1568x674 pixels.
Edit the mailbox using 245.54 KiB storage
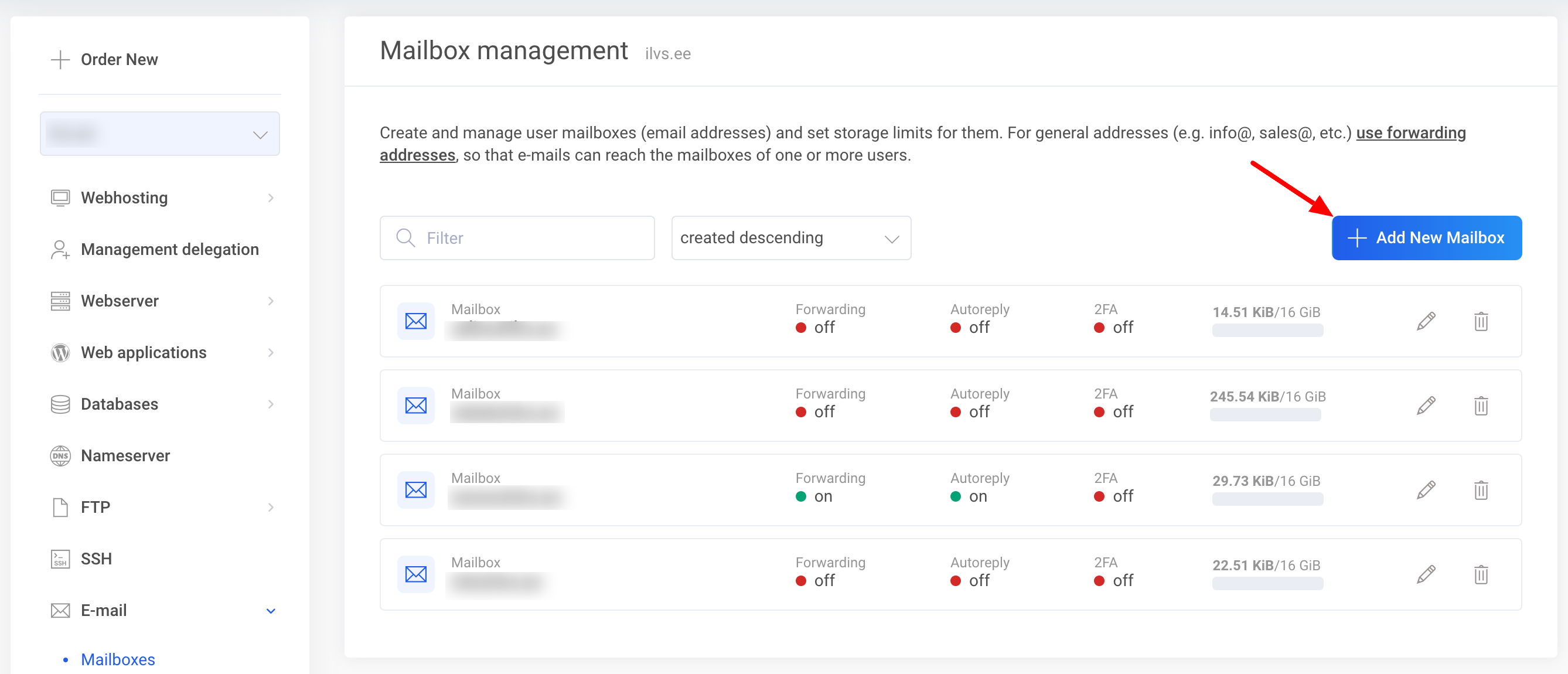pos(1426,406)
